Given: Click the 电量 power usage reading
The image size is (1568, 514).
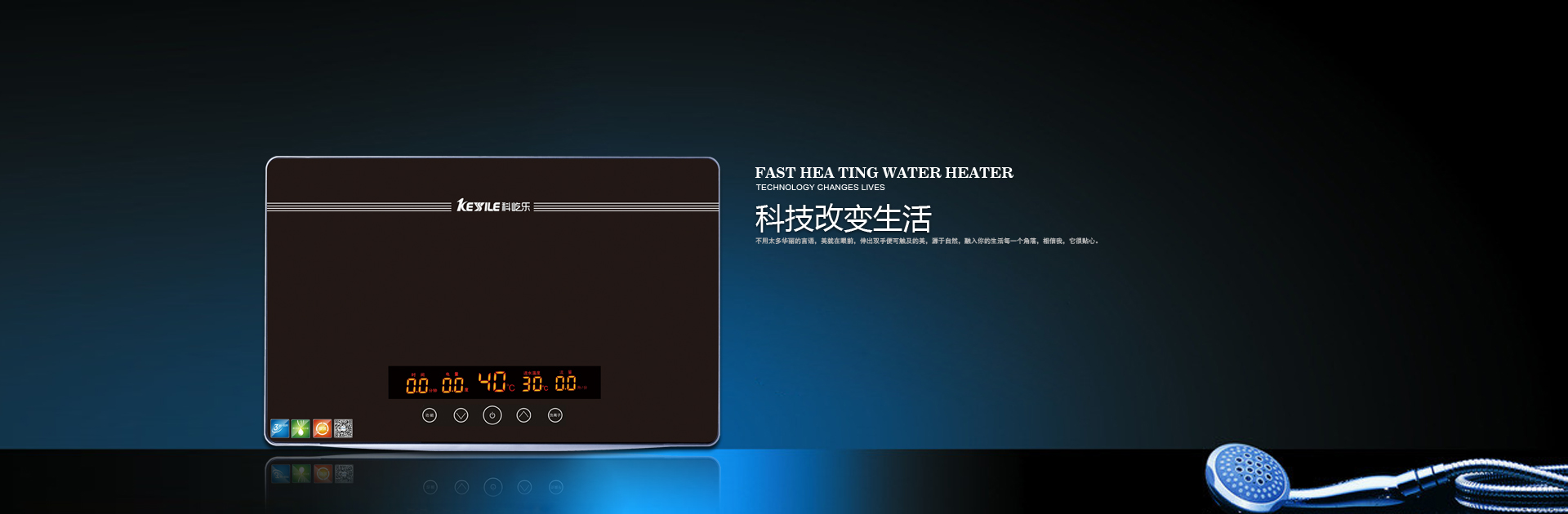Looking at the screenshot, I should pos(454,383).
